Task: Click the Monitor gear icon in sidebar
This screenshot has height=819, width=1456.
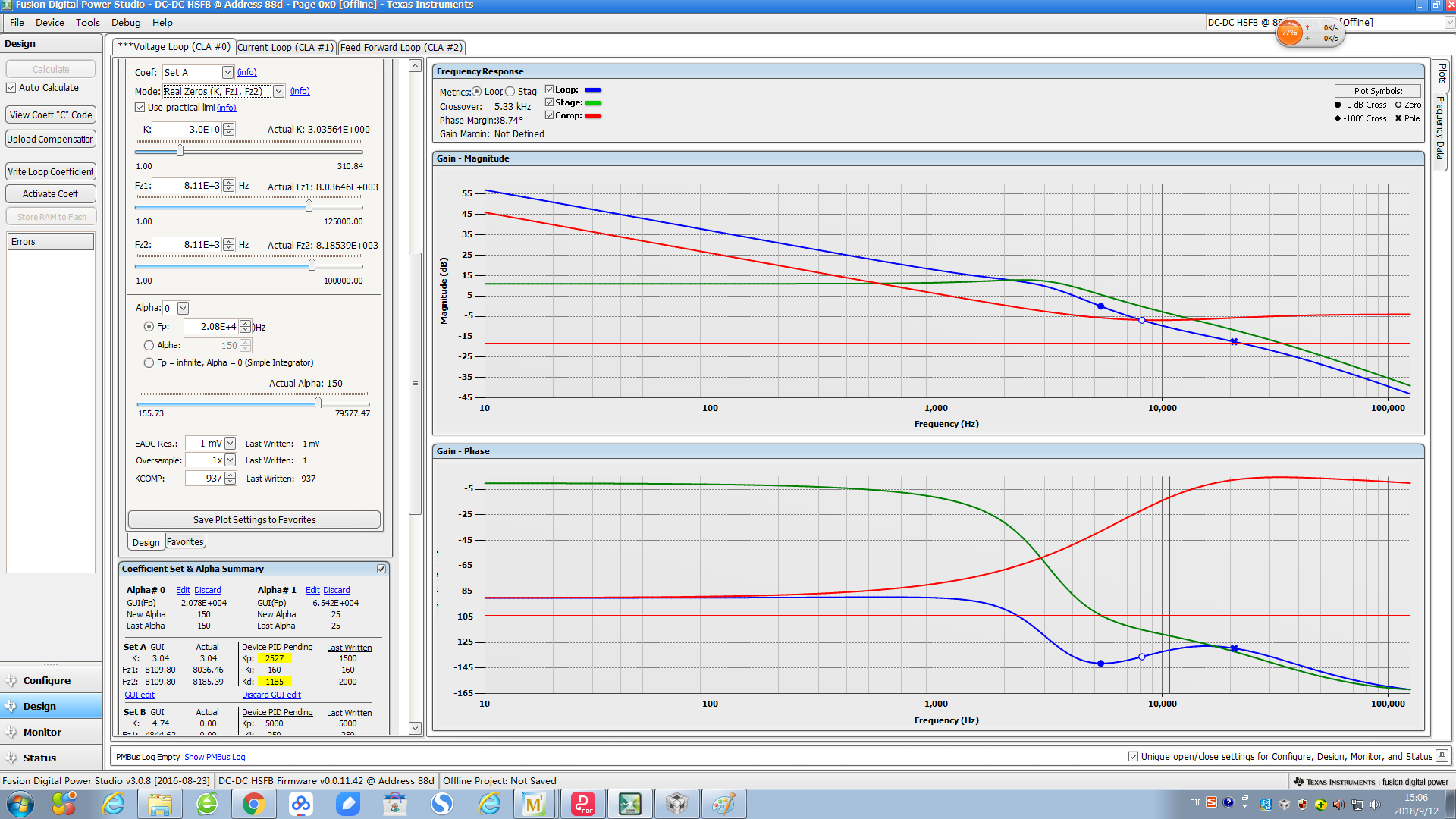Action: pyautogui.click(x=11, y=732)
